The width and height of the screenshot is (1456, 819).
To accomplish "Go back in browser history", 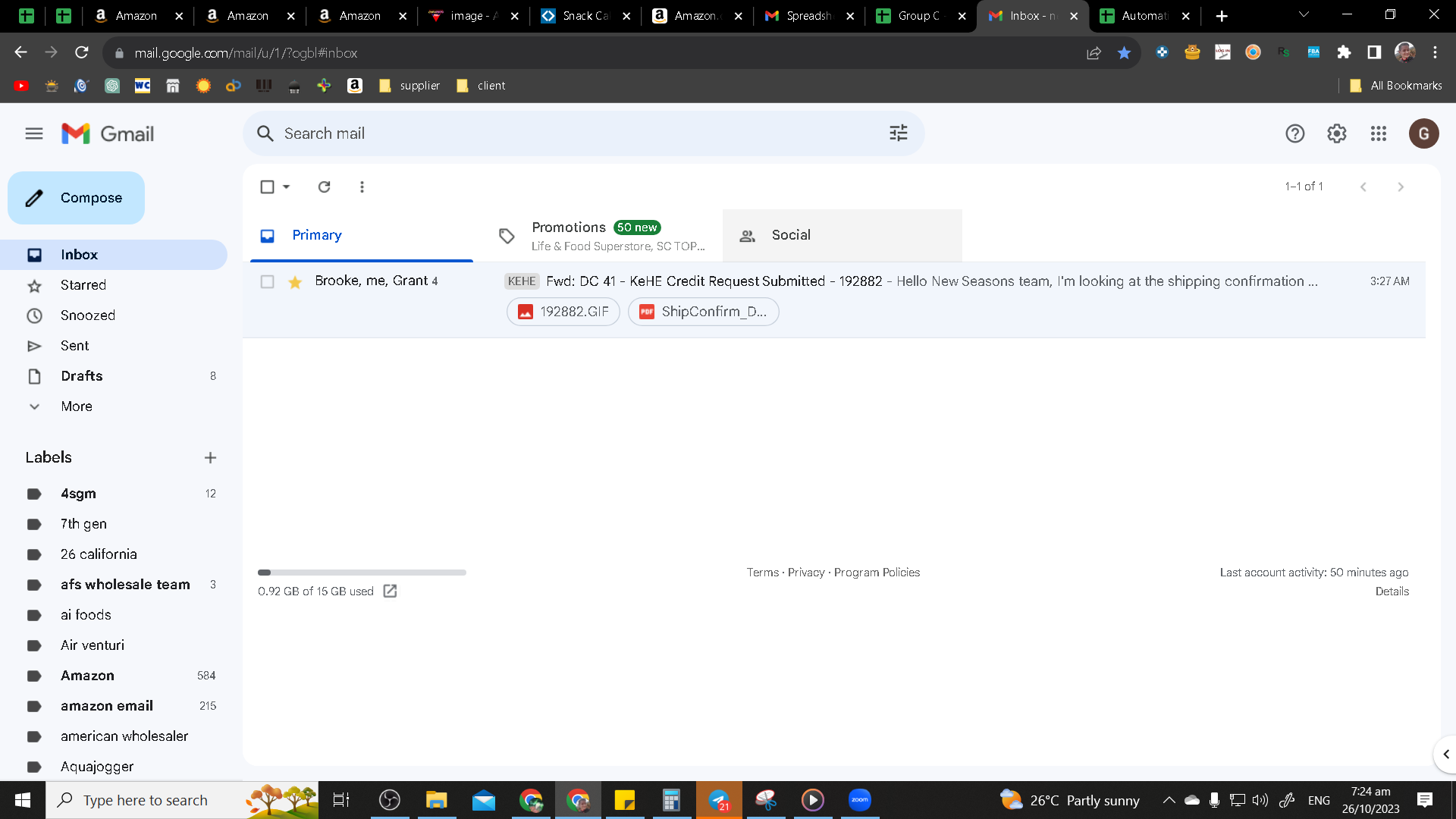I will [x=21, y=52].
